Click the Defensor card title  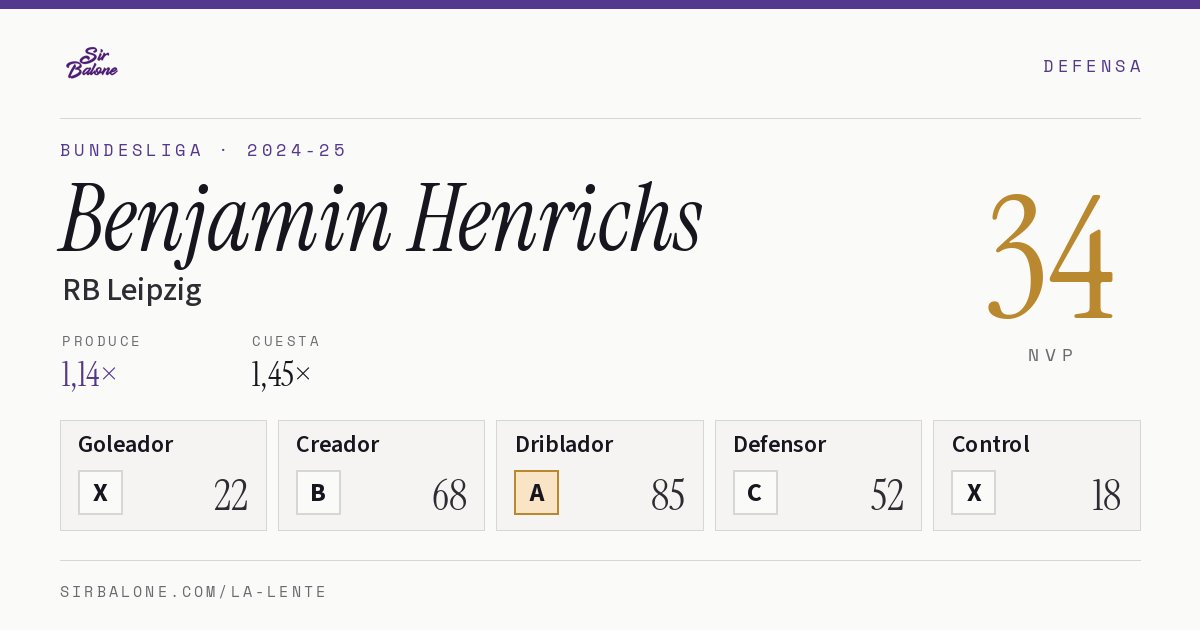(780, 444)
